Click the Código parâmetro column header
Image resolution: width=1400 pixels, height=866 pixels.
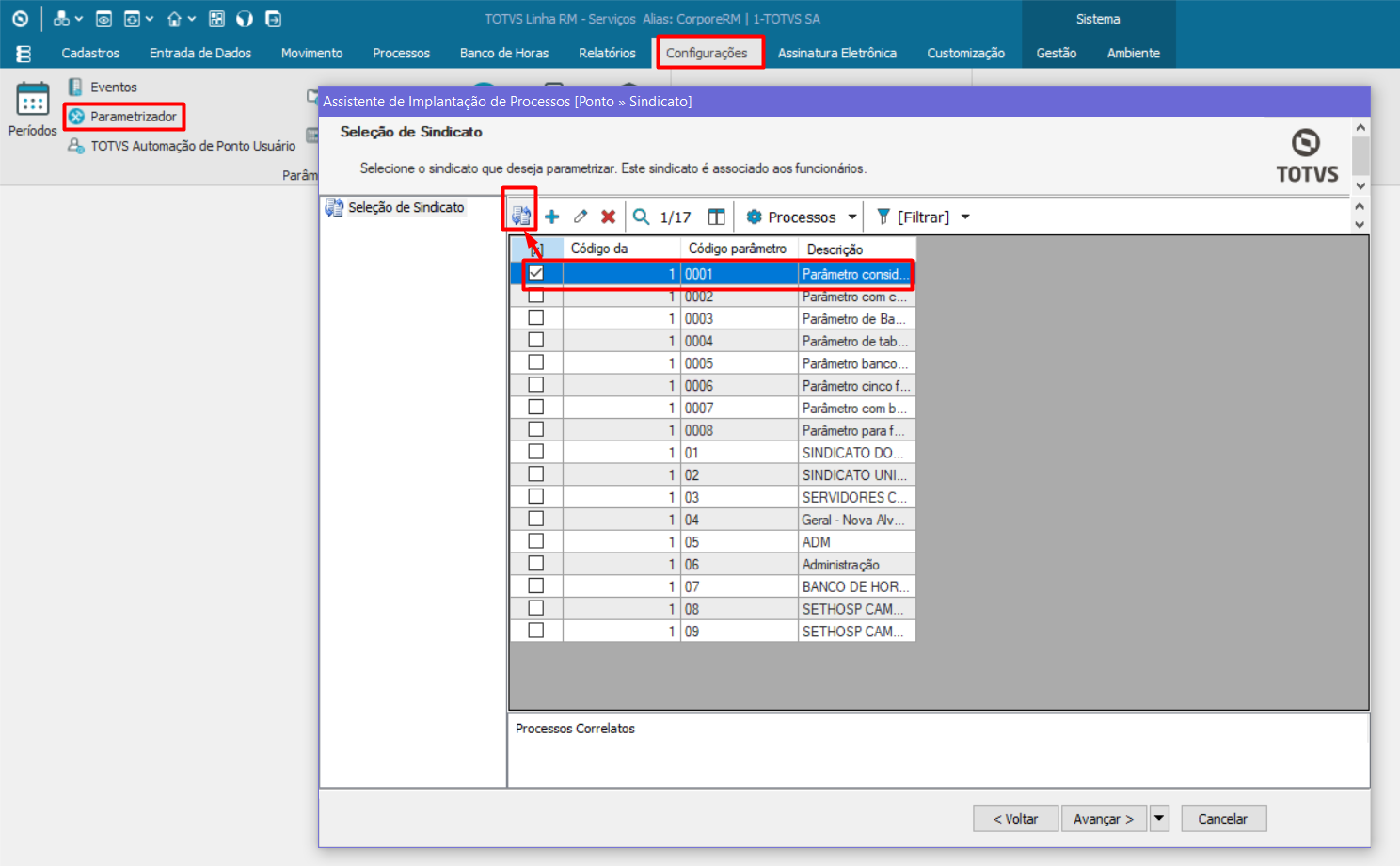[x=739, y=249]
